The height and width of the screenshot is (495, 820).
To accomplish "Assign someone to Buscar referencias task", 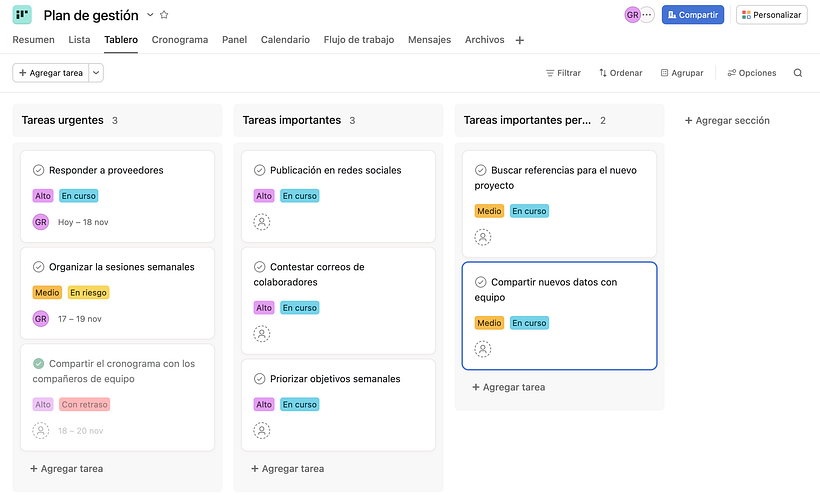I will (x=483, y=237).
